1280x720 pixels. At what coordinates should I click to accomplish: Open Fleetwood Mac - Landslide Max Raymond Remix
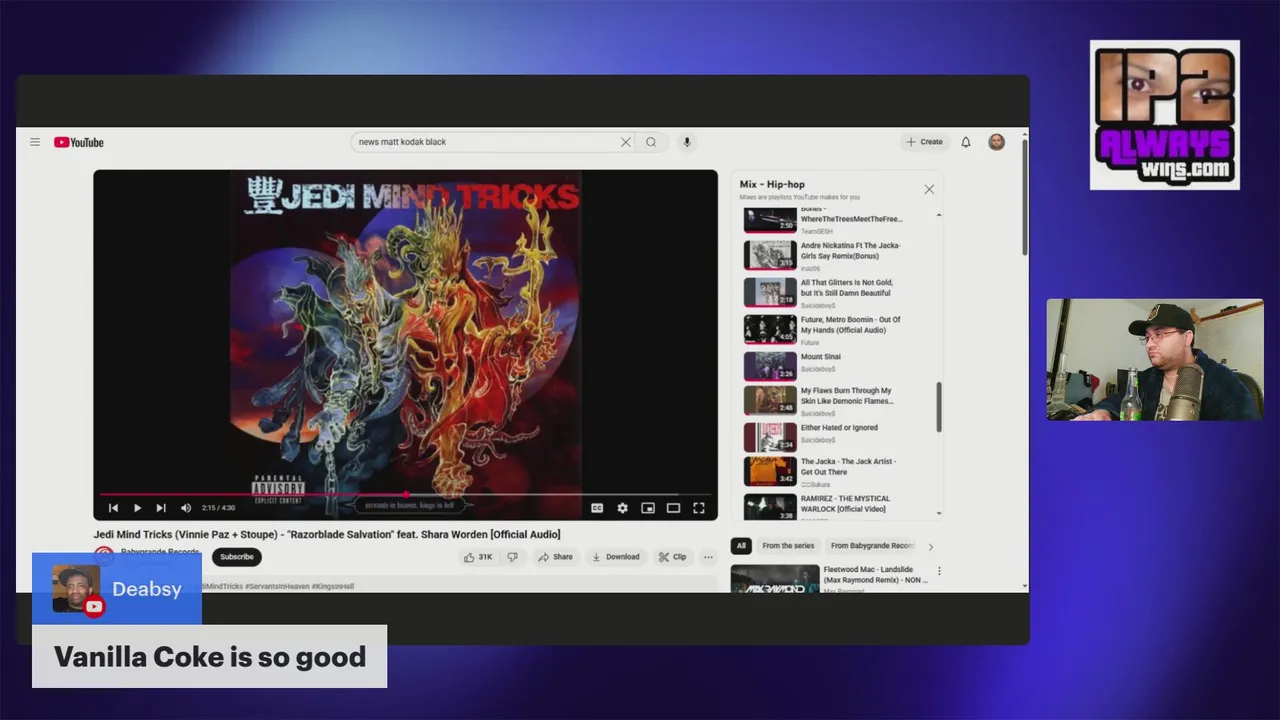click(x=876, y=575)
